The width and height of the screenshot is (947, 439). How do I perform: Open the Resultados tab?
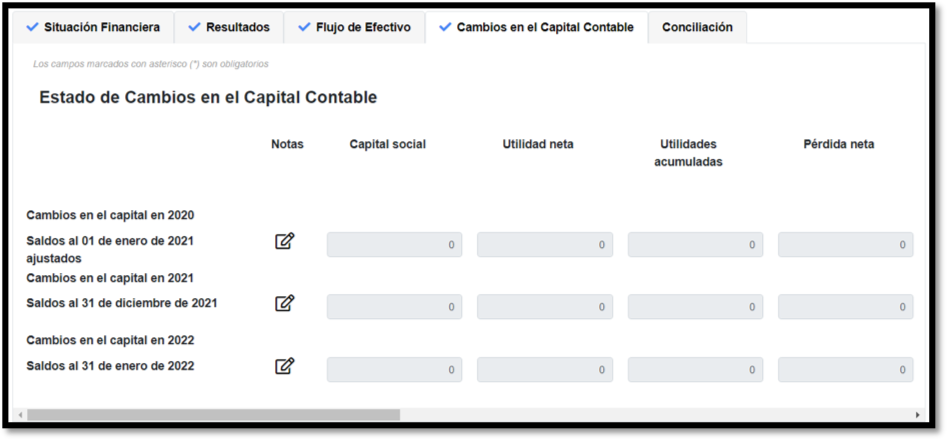coord(229,28)
